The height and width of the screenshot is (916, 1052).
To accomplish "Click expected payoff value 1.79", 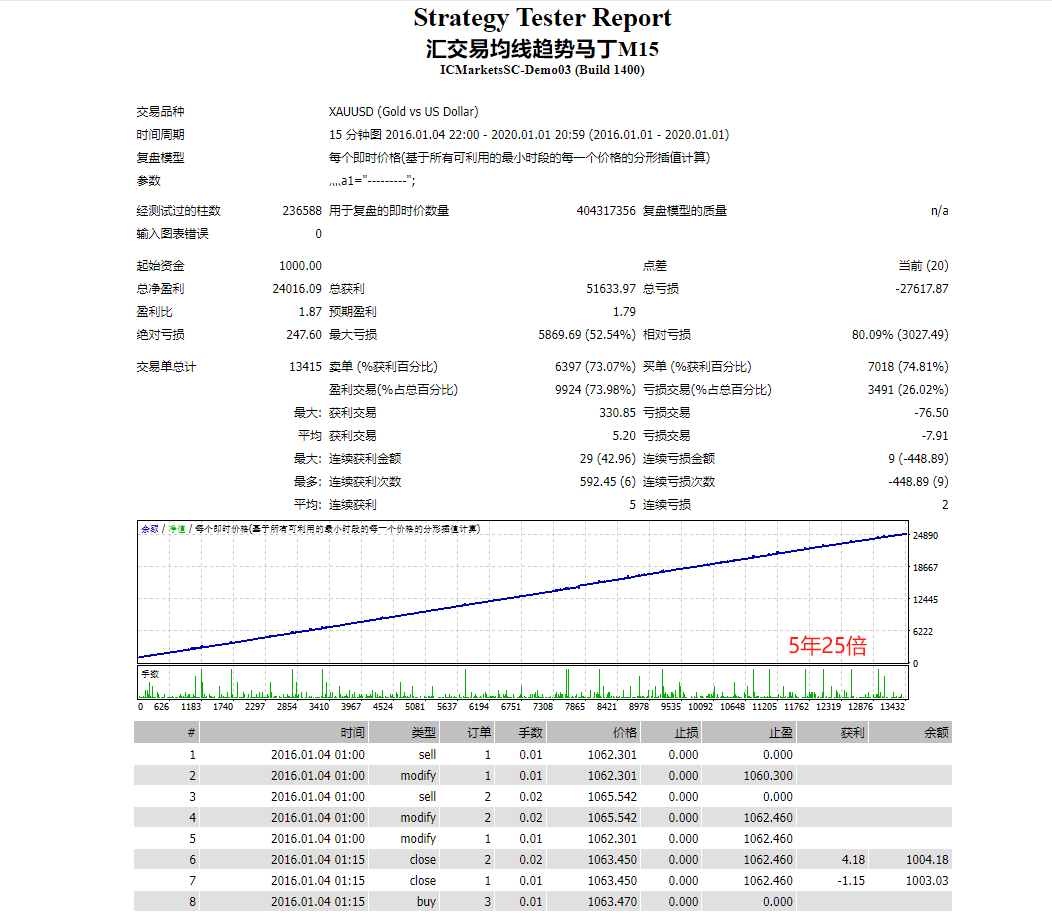I will tap(624, 312).
